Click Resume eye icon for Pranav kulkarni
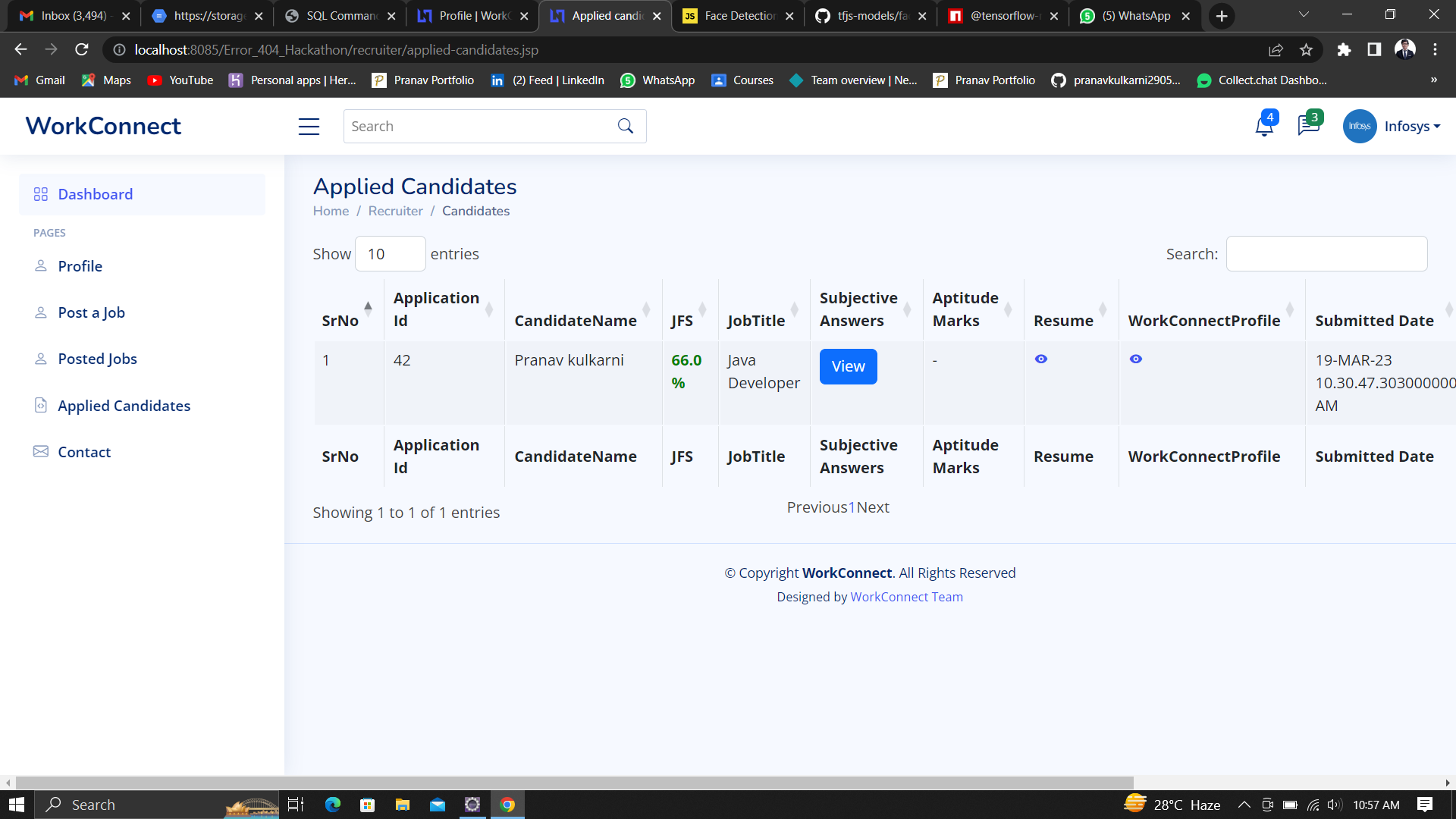 click(1041, 359)
